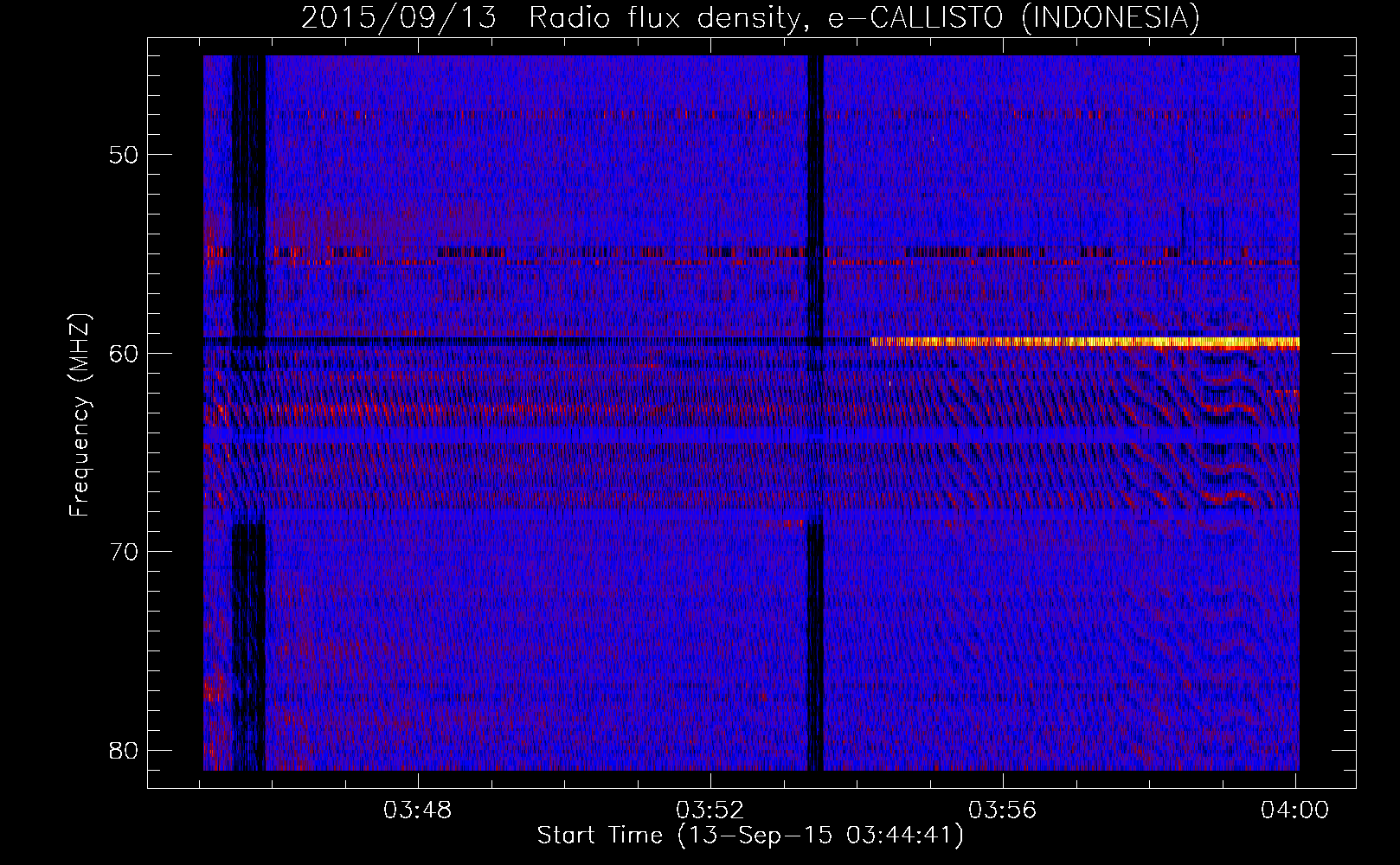Click the 60 MHz frequency tick label
This screenshot has width=1400, height=865.
(x=124, y=353)
